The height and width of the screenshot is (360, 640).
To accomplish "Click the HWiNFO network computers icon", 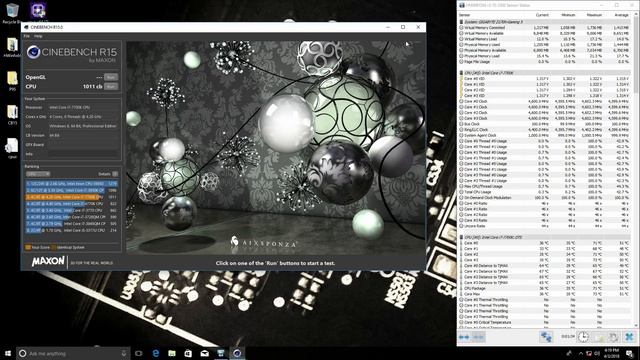I will [x=546, y=337].
